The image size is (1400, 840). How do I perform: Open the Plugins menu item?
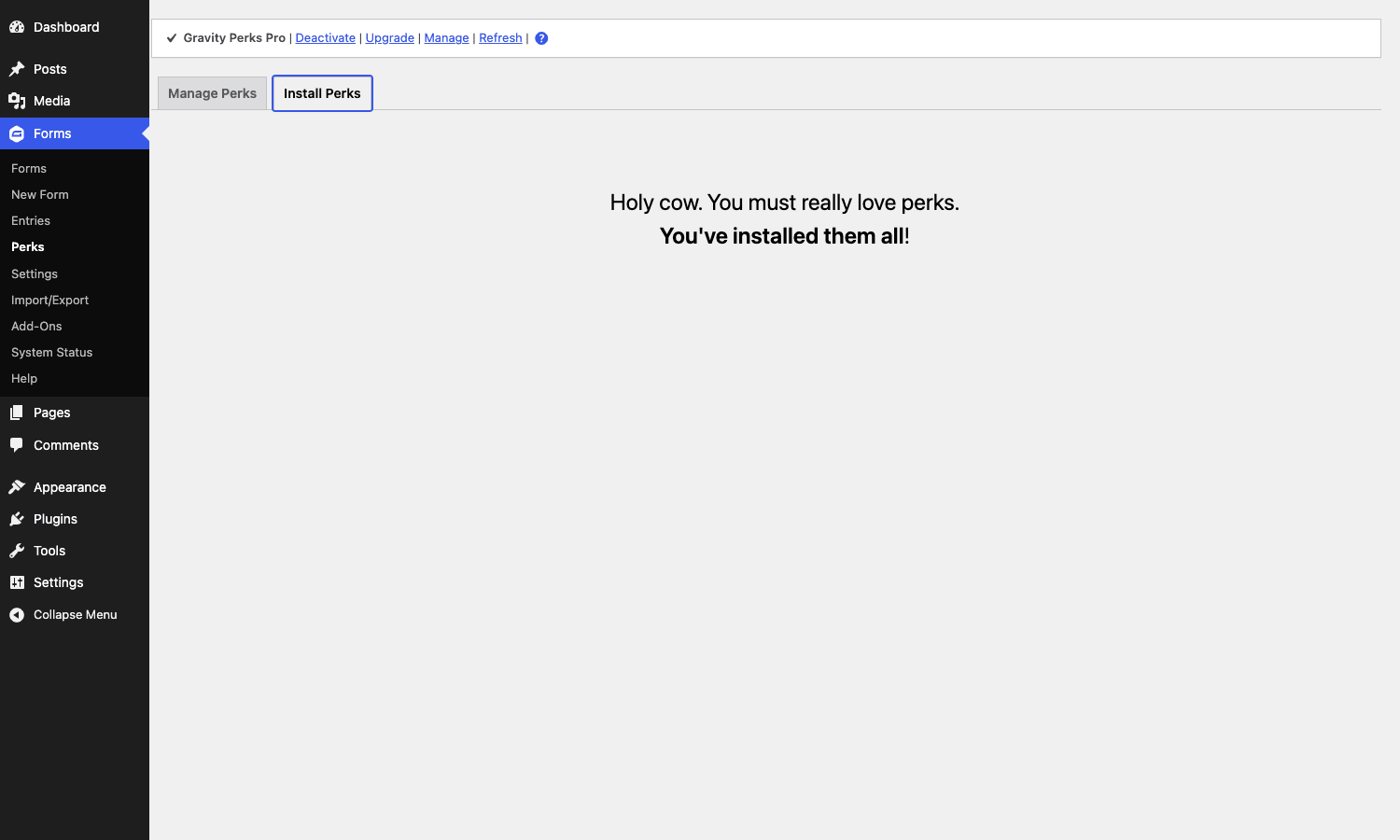56,519
